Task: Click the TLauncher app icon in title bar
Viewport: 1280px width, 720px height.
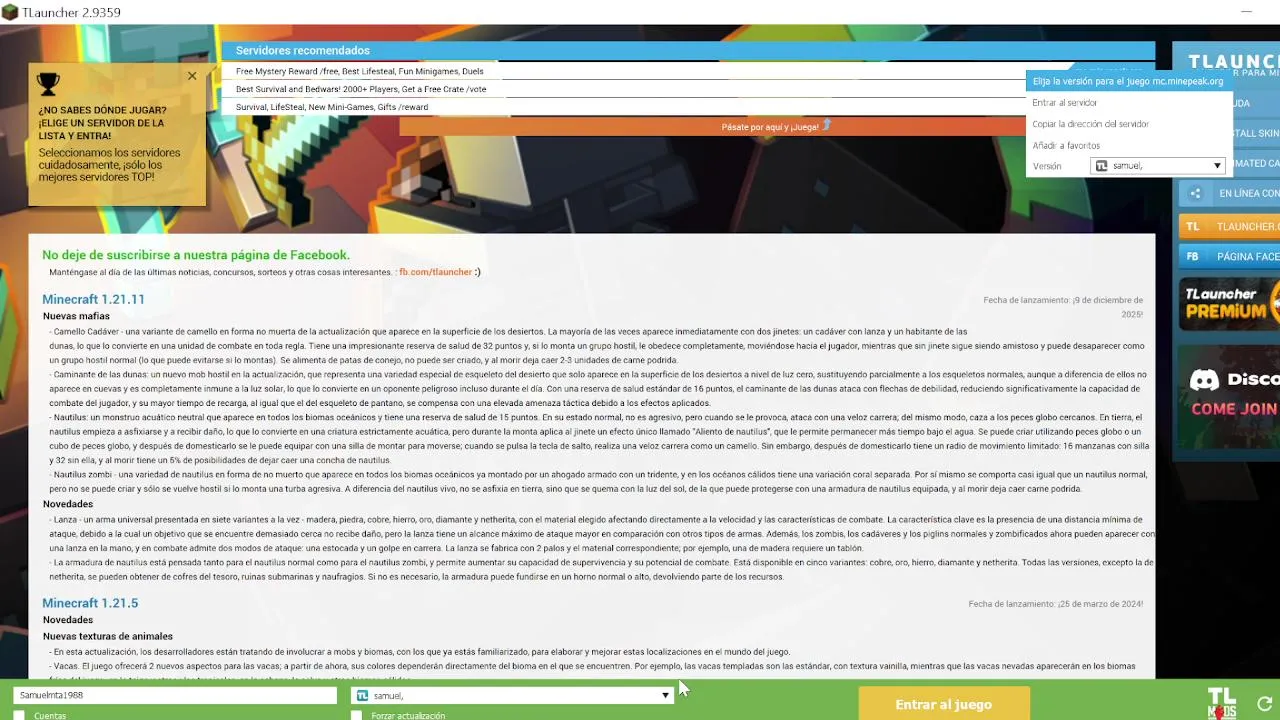Action: coord(10,12)
